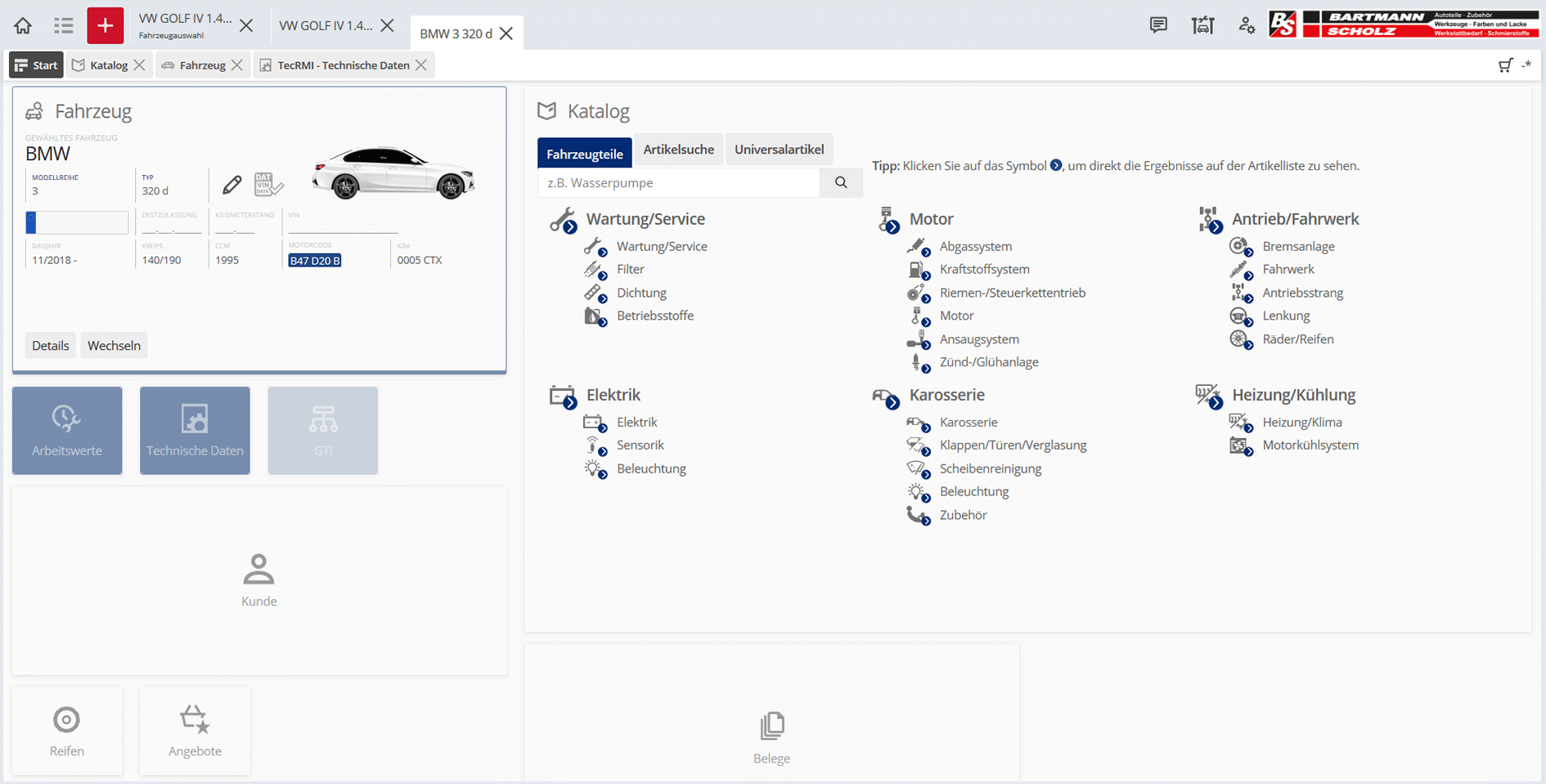The height and width of the screenshot is (784, 1546).
Task: Open the Reifen tile
Action: (x=67, y=731)
